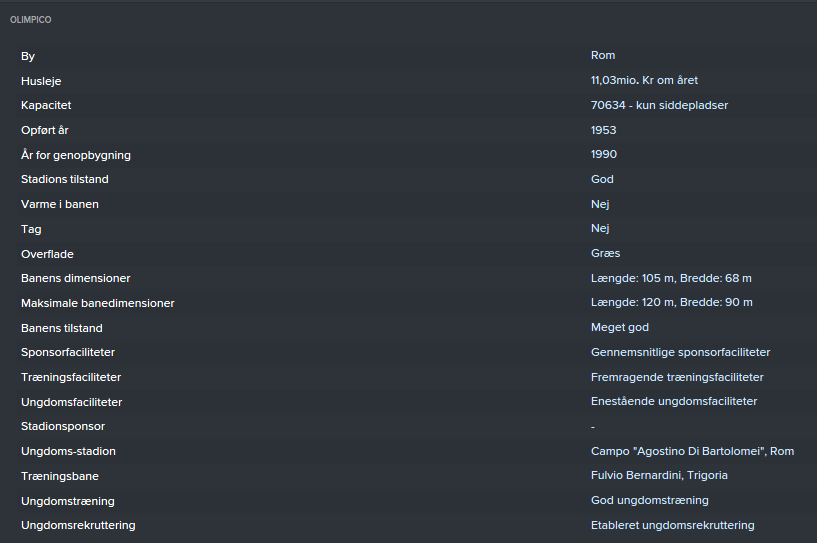The width and height of the screenshot is (817, 543).
Task: Click Enestående ungdomsfaciliteter value
Action: tap(674, 402)
